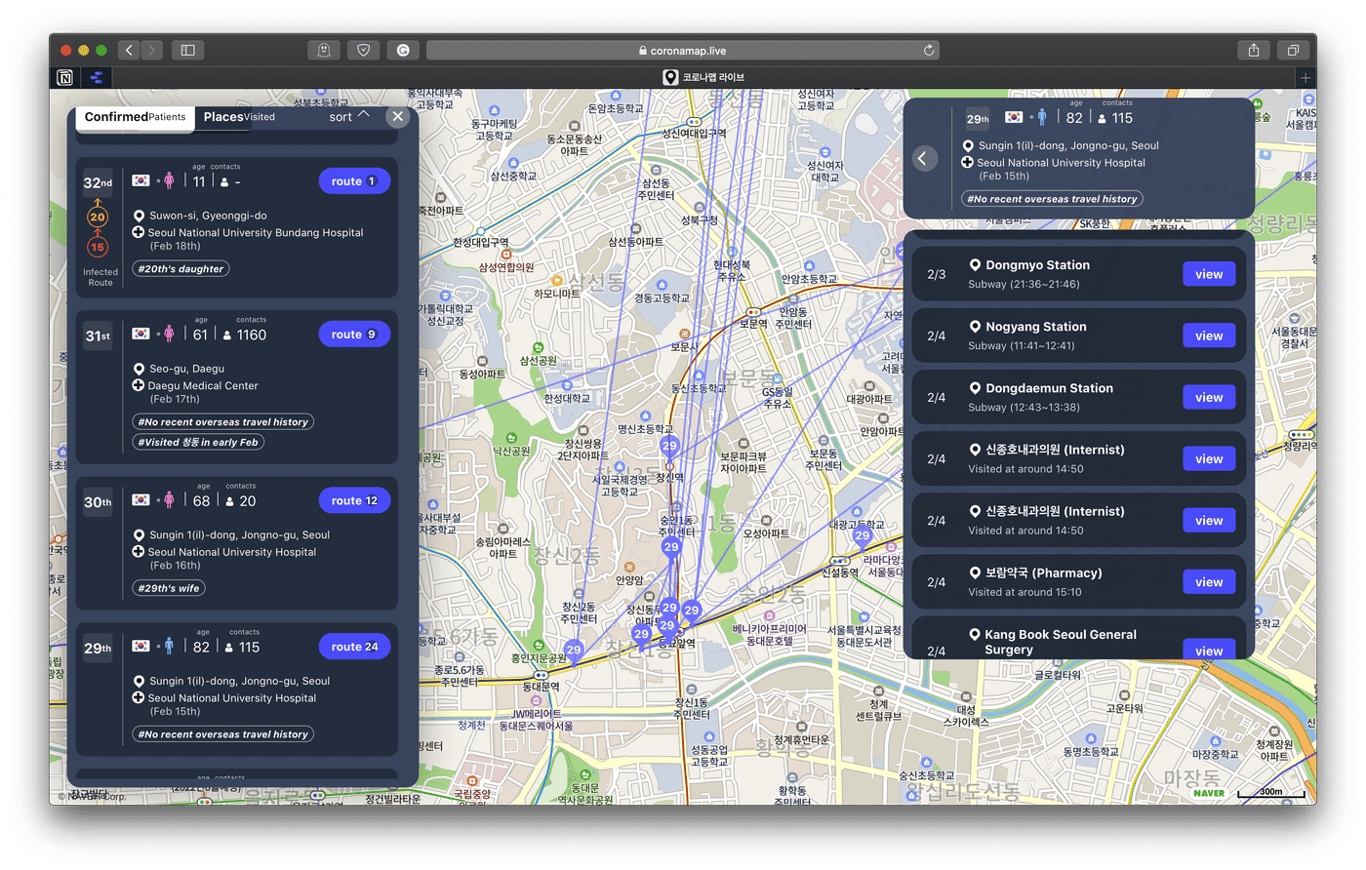Click the shield privacy extension icon
The image size is (1366, 870).
point(363,50)
